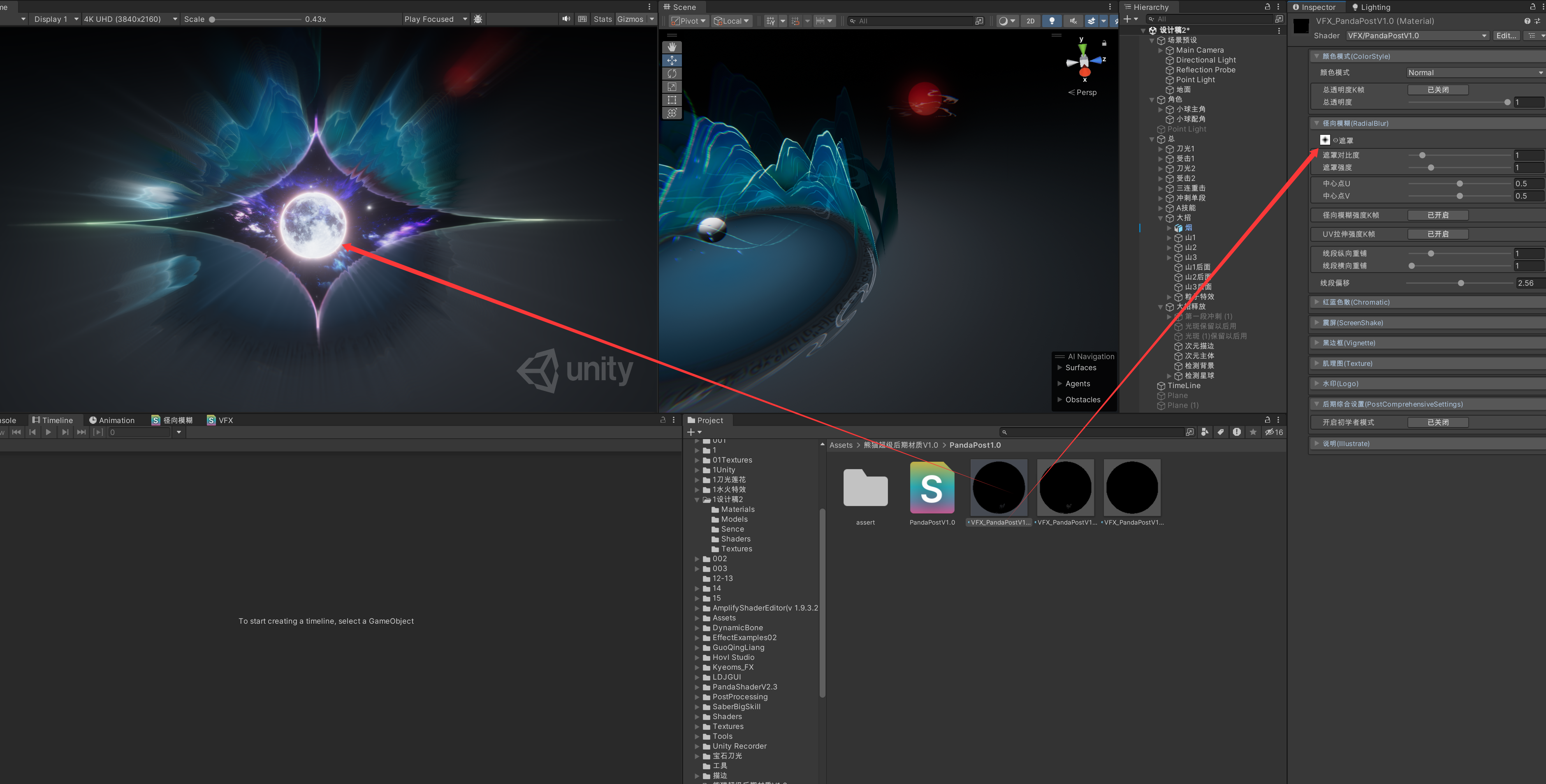Open the 4K UHD resolution dropdown

click(130, 19)
